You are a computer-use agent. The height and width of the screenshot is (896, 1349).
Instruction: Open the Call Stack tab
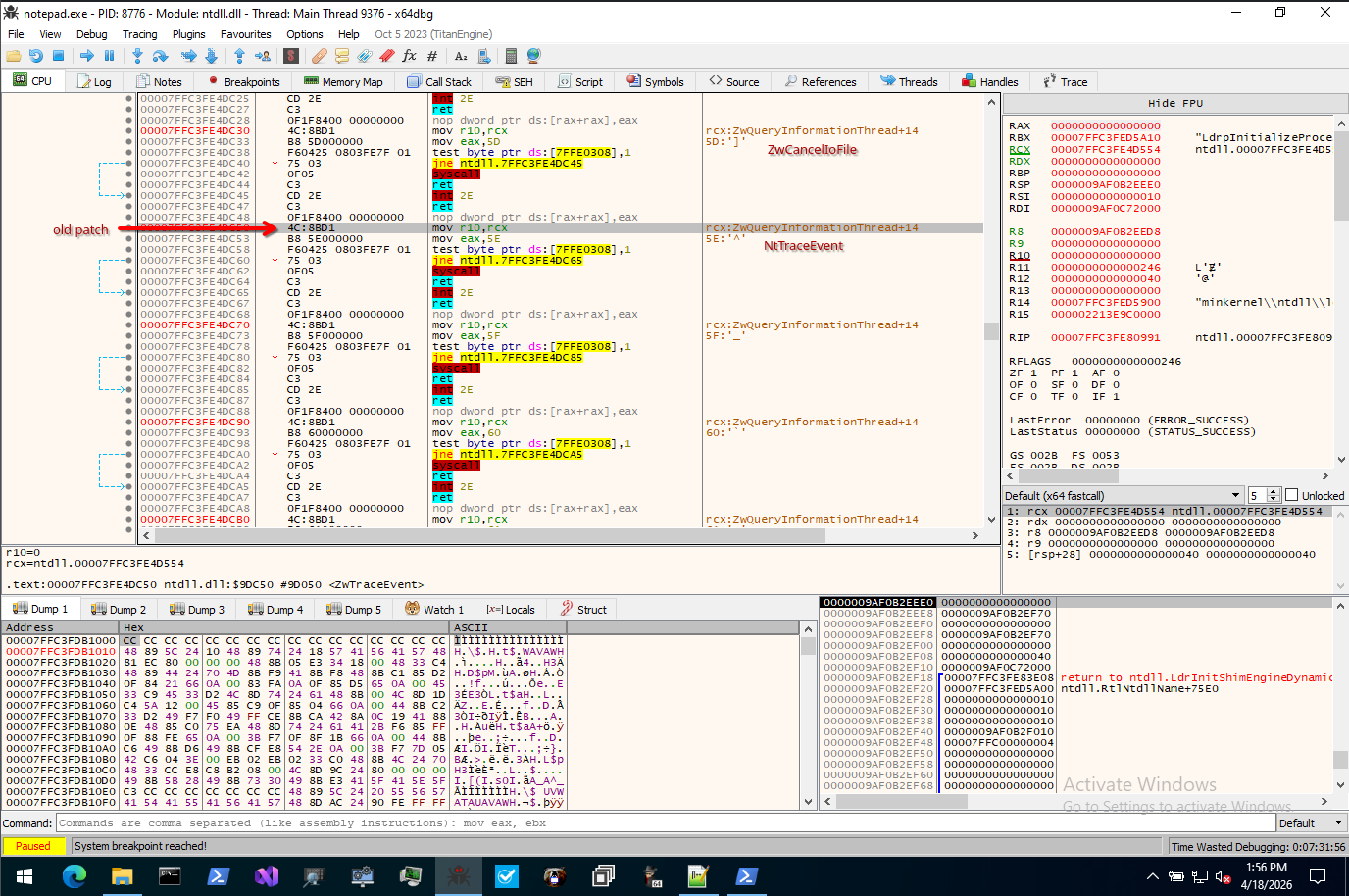[439, 81]
